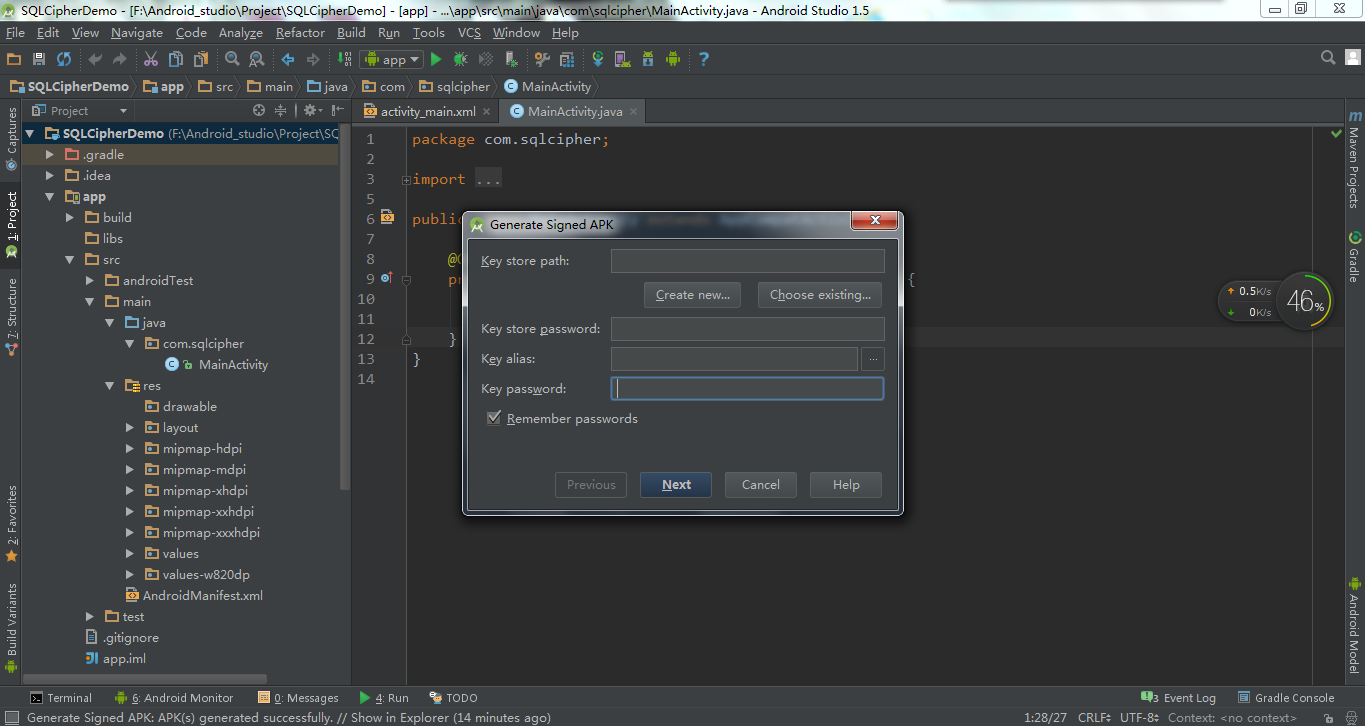
Task: Click the Undo arrow in toolbar
Action: click(95, 59)
